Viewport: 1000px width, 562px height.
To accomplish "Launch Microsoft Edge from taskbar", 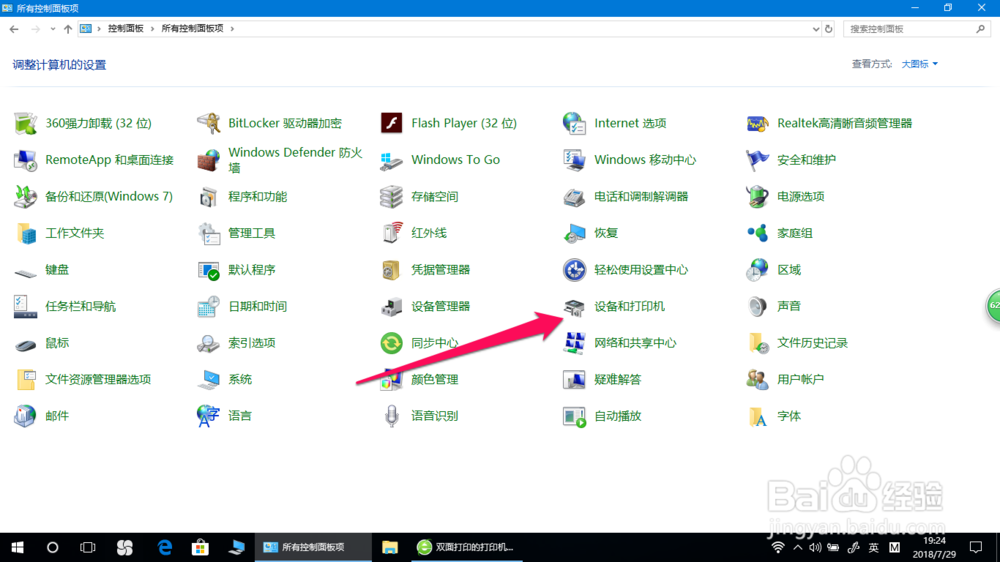I will (x=165, y=547).
